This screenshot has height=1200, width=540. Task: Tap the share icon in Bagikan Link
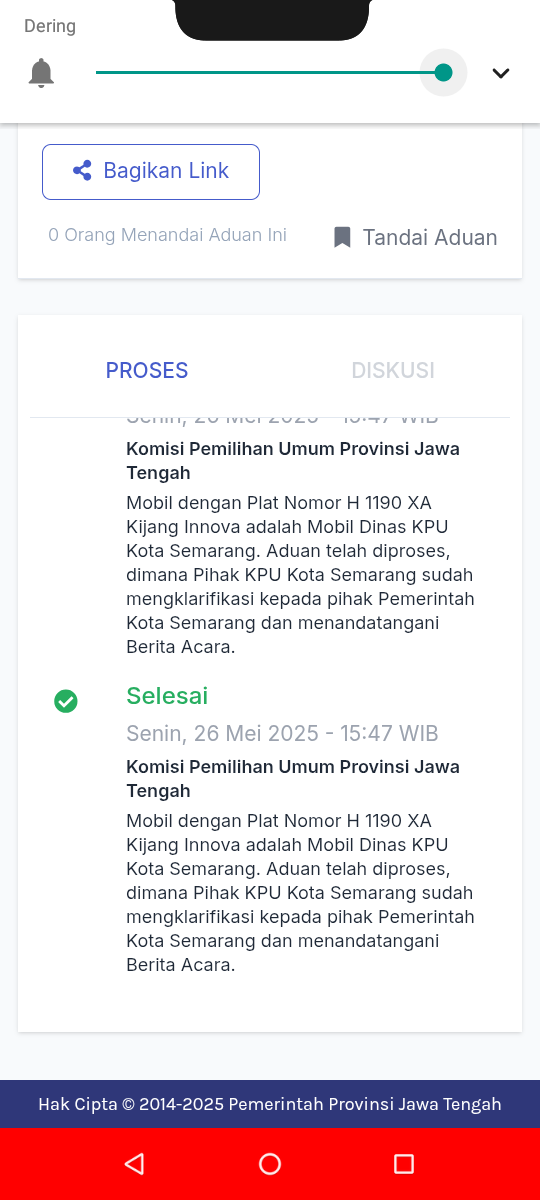coord(82,171)
